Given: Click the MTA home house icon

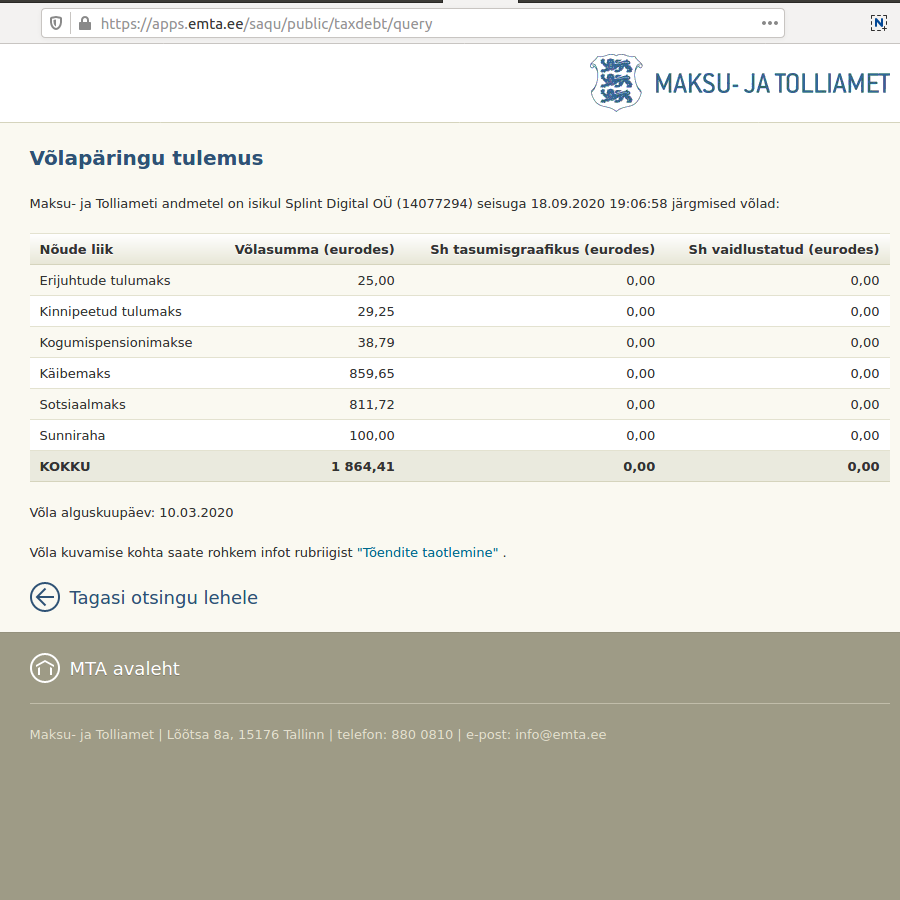Looking at the screenshot, I should [45, 668].
